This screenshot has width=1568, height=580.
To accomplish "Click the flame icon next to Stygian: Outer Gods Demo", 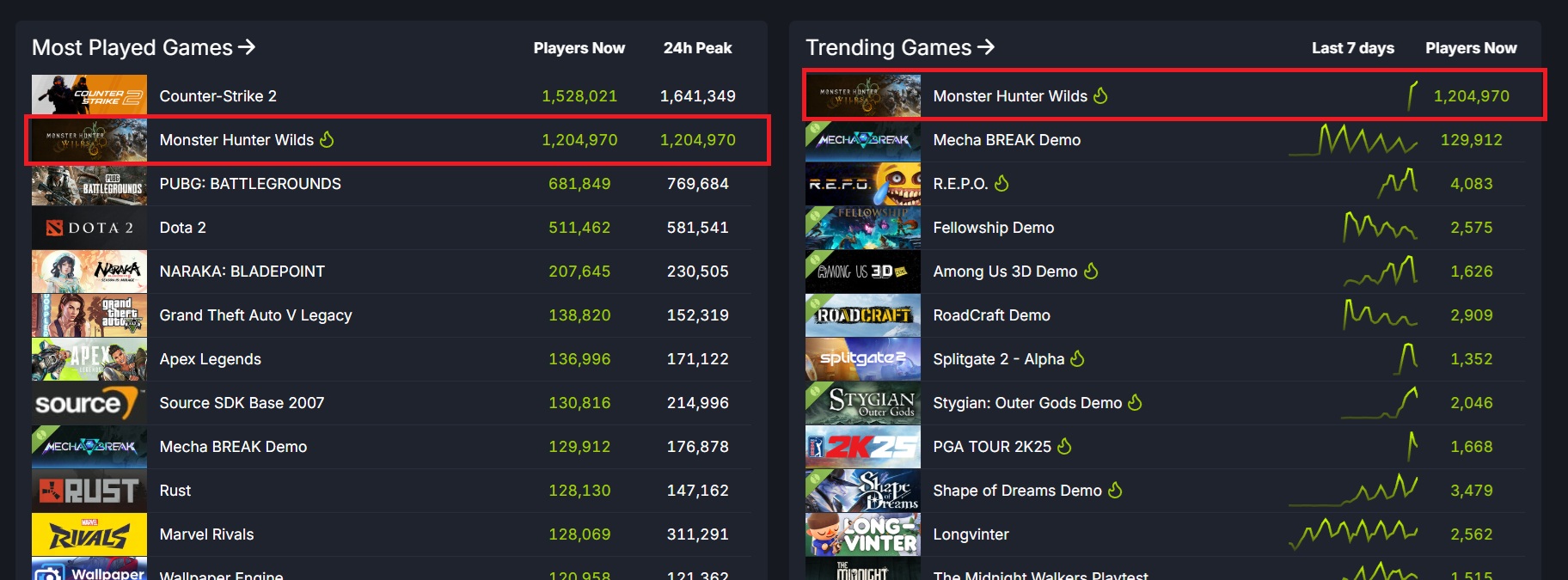I will (x=1135, y=402).
